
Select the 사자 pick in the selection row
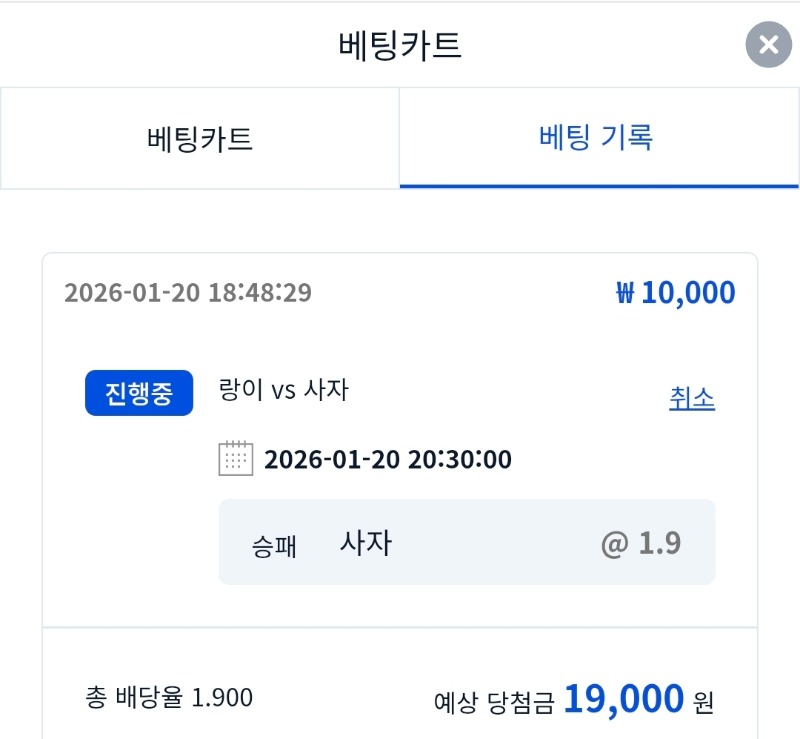(366, 543)
